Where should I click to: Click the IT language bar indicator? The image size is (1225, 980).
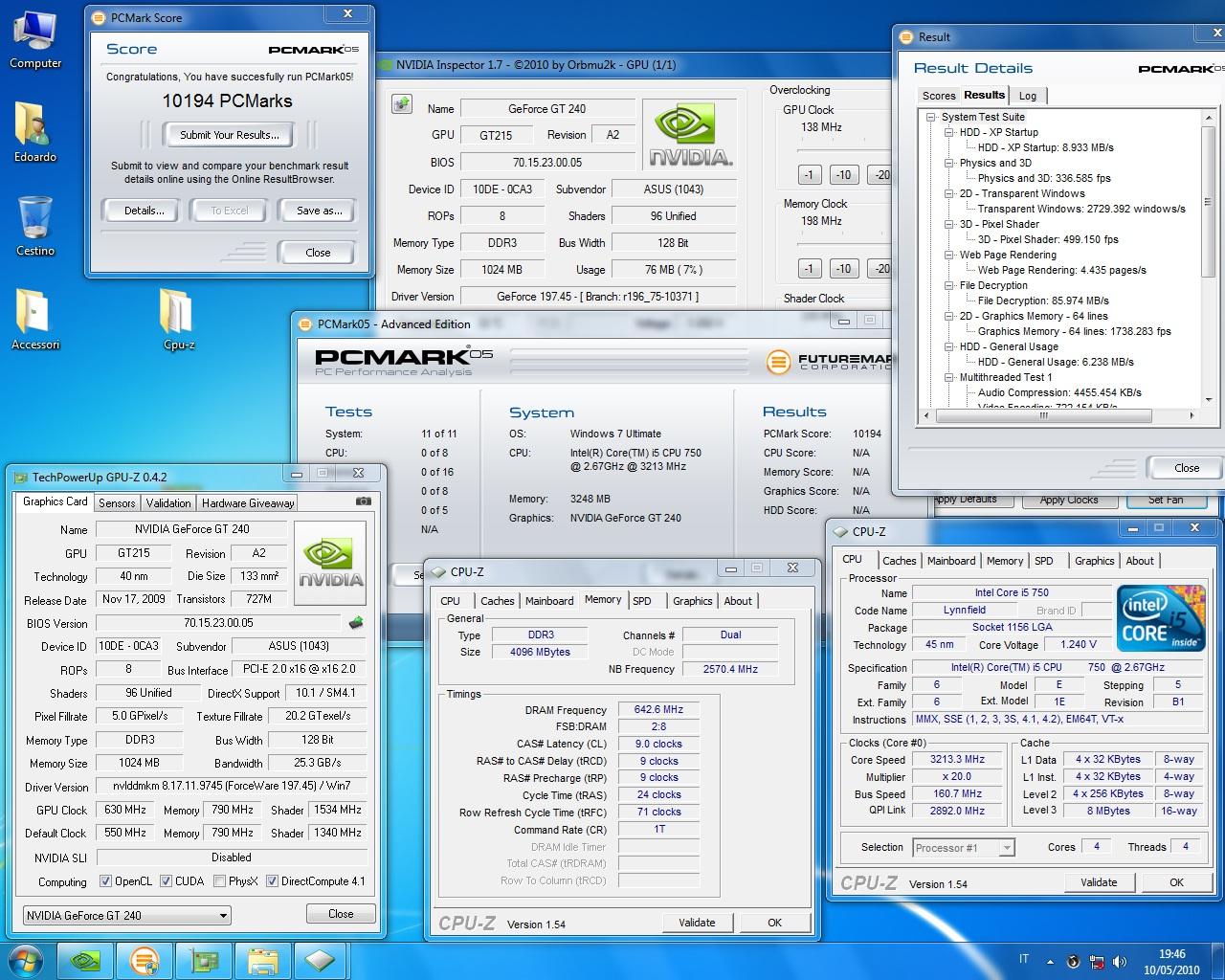pos(1024,959)
